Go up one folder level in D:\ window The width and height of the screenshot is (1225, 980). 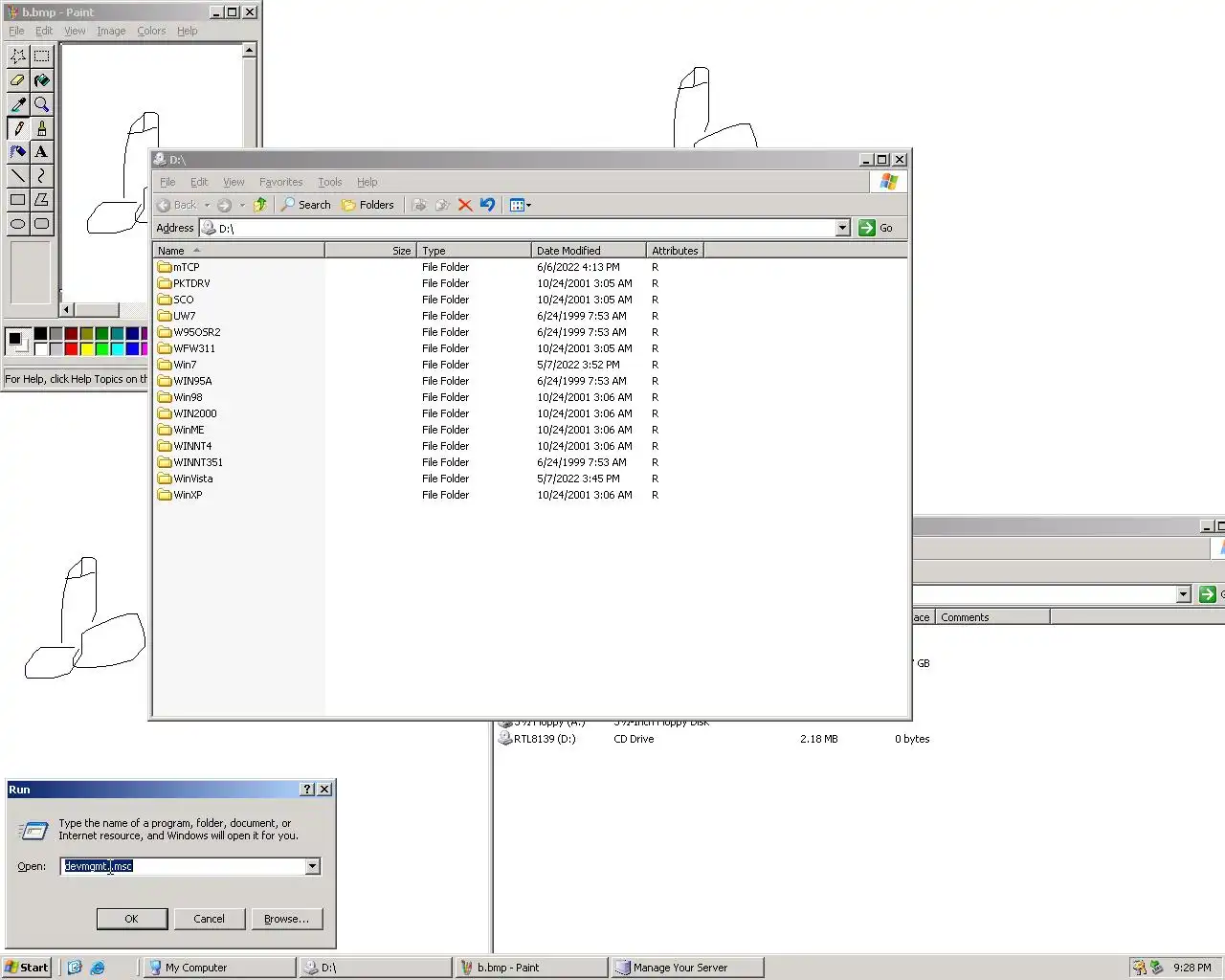pyautogui.click(x=259, y=205)
